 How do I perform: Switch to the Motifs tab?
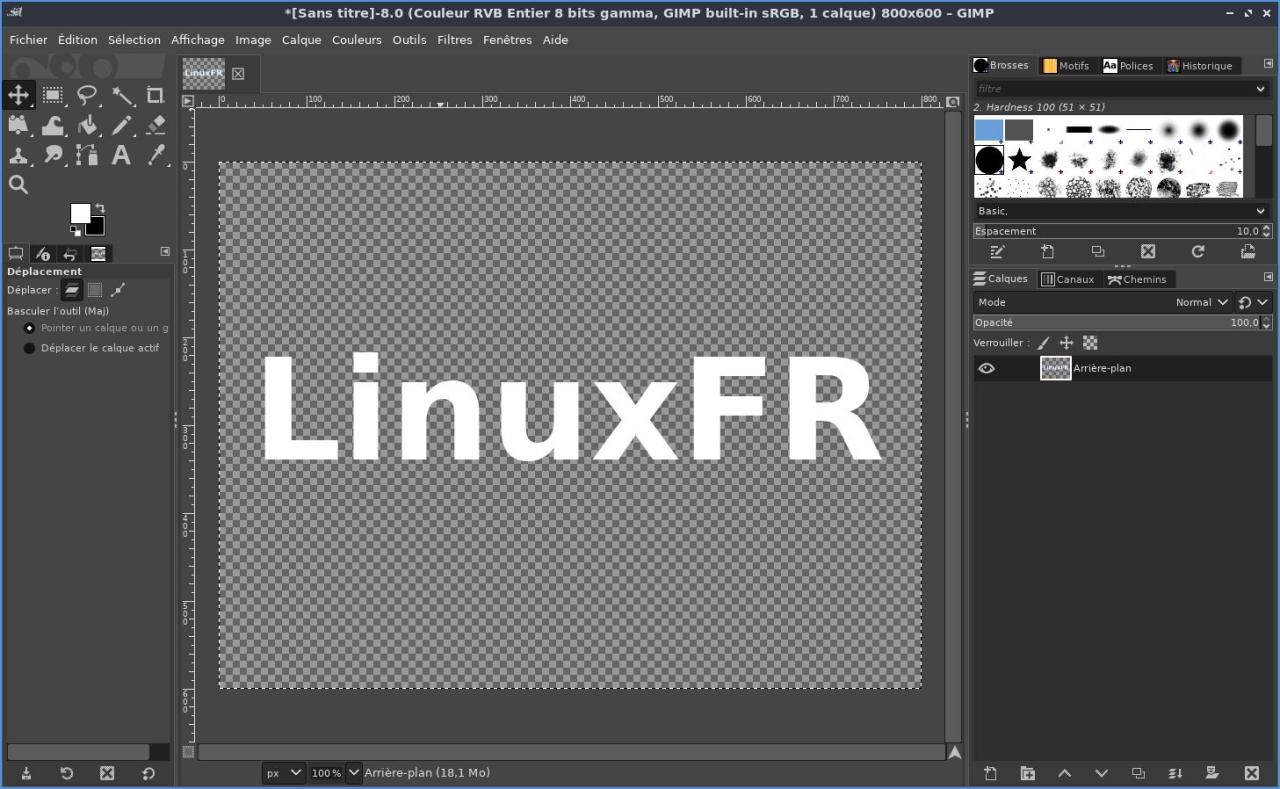coord(1066,65)
